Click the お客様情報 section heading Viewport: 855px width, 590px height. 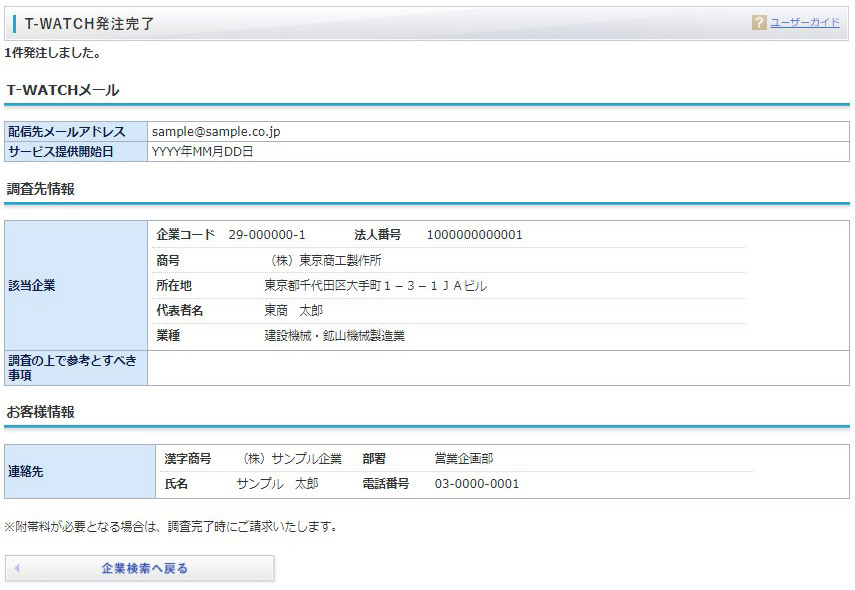[40, 412]
